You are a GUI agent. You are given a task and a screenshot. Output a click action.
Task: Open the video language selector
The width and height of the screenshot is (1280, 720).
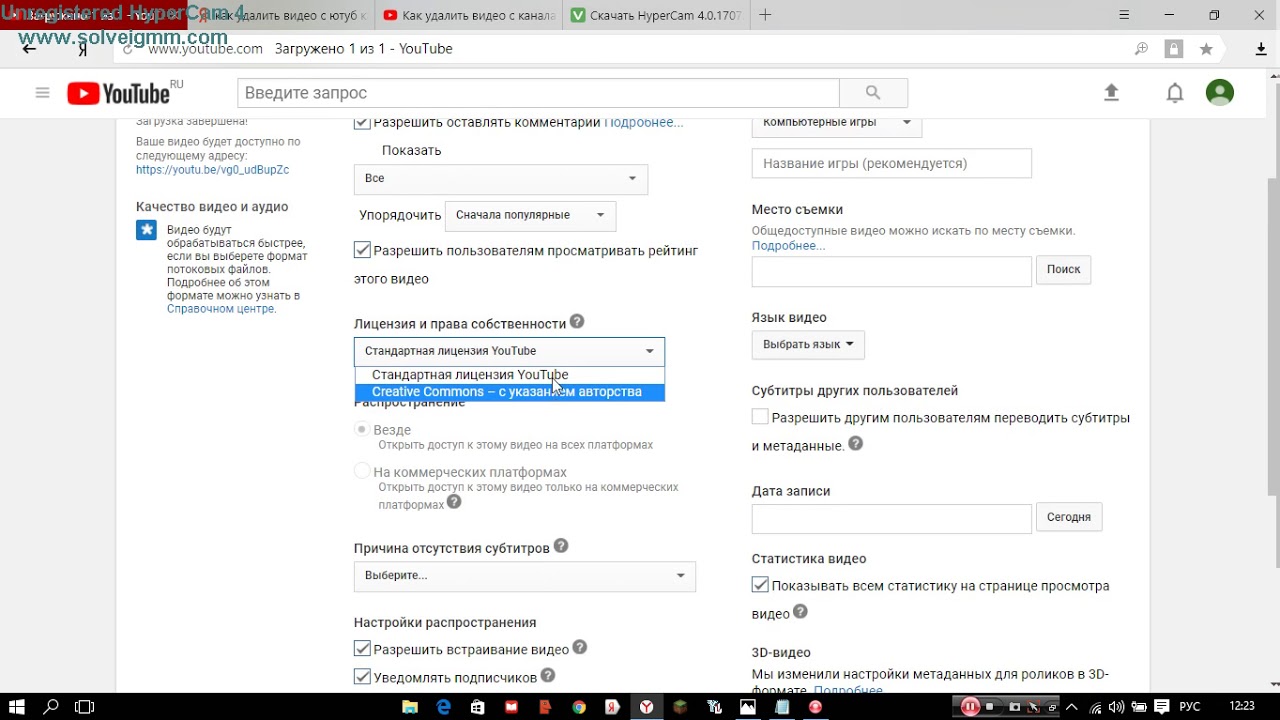(808, 344)
